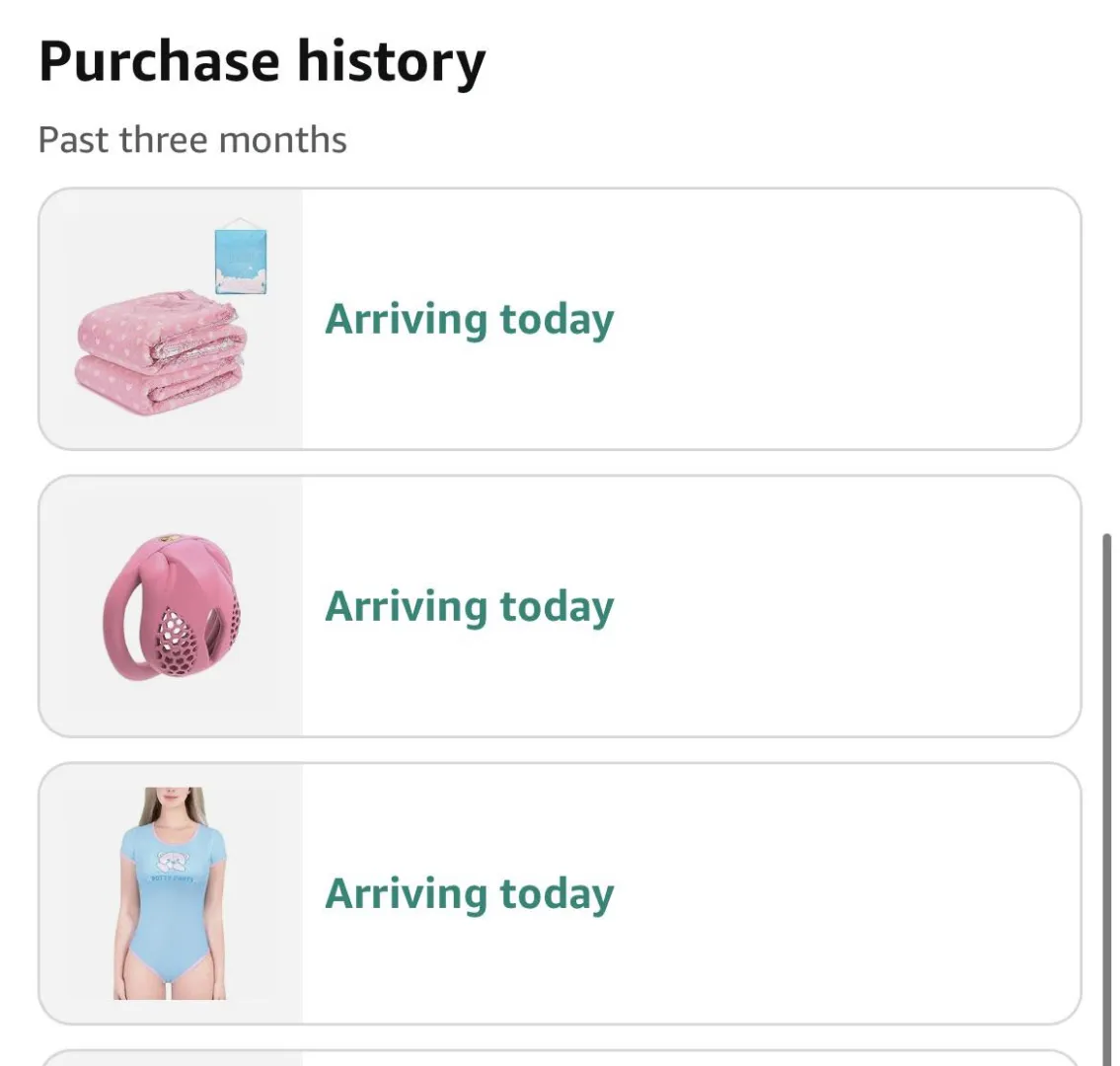Click the vertical scrollbar thumb

tap(1107, 790)
